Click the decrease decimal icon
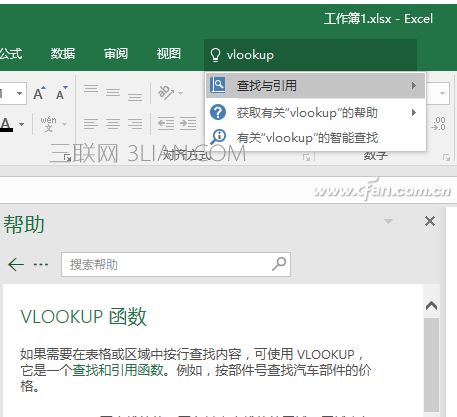This screenshot has width=457, height=417. pyautogui.click(x=438, y=124)
